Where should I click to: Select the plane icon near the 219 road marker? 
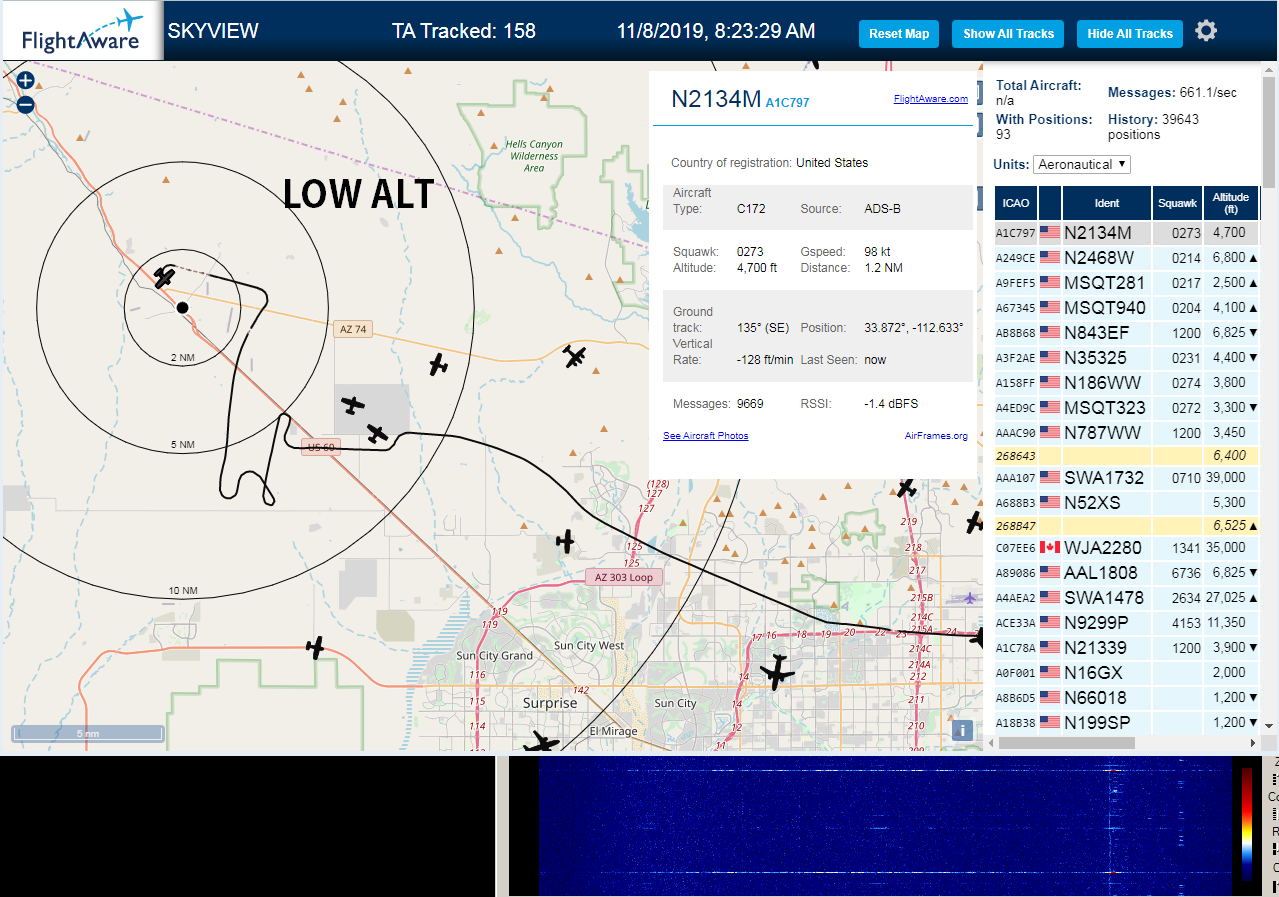(x=906, y=488)
